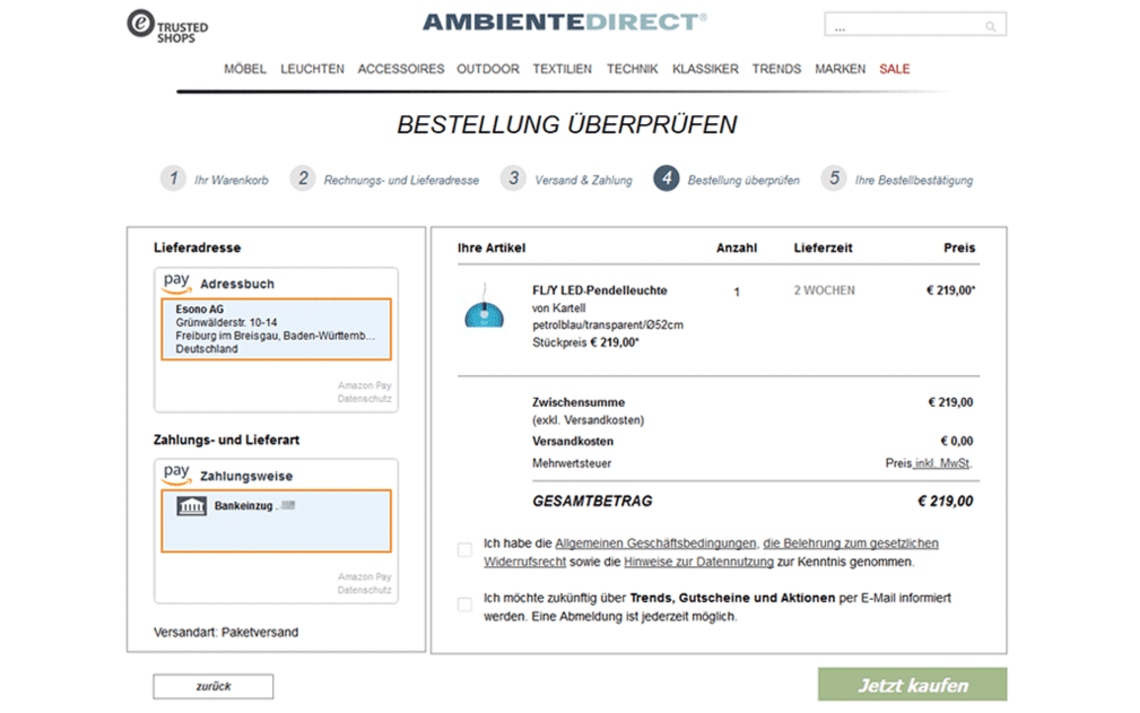
Task: Click the AmbienteDirect logo
Action: coord(565,22)
